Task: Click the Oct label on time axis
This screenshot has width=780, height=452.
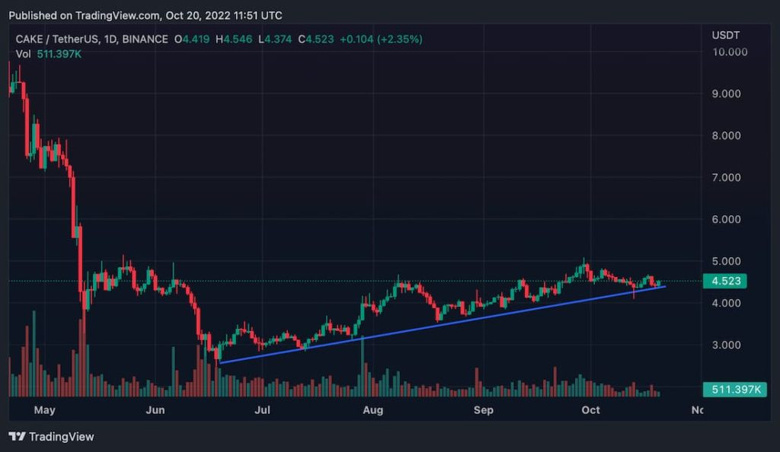Action: (x=590, y=409)
